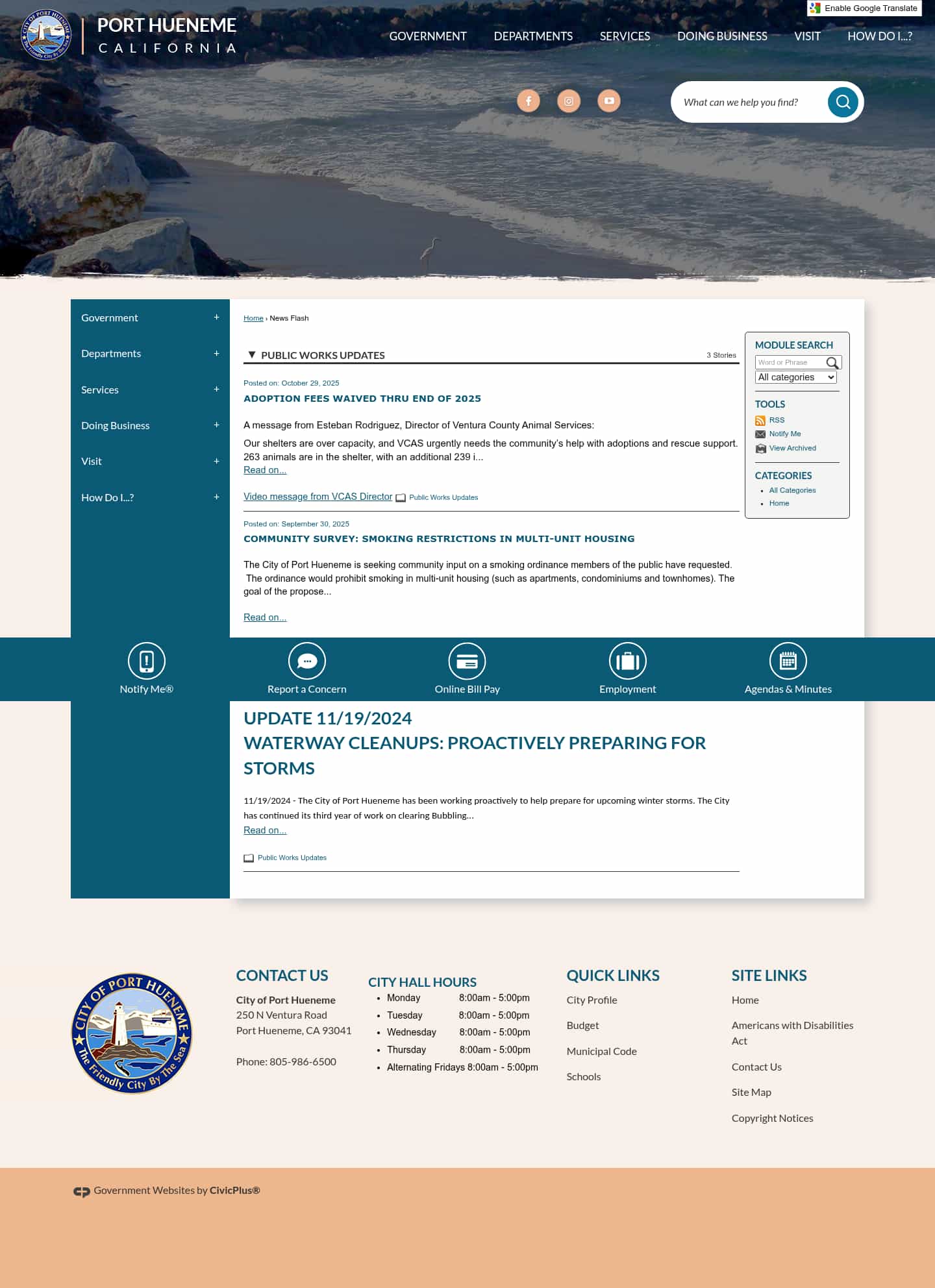Select Home in Categories list
Viewport: 935px width, 1288px height.
point(779,503)
